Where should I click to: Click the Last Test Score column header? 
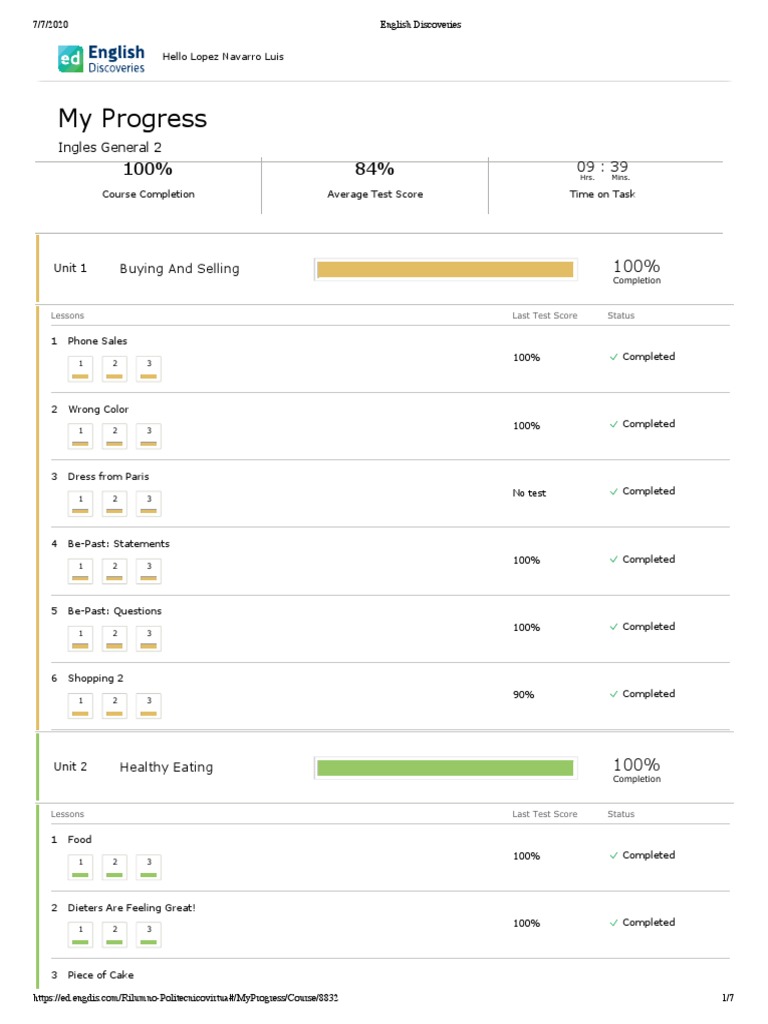[544, 316]
